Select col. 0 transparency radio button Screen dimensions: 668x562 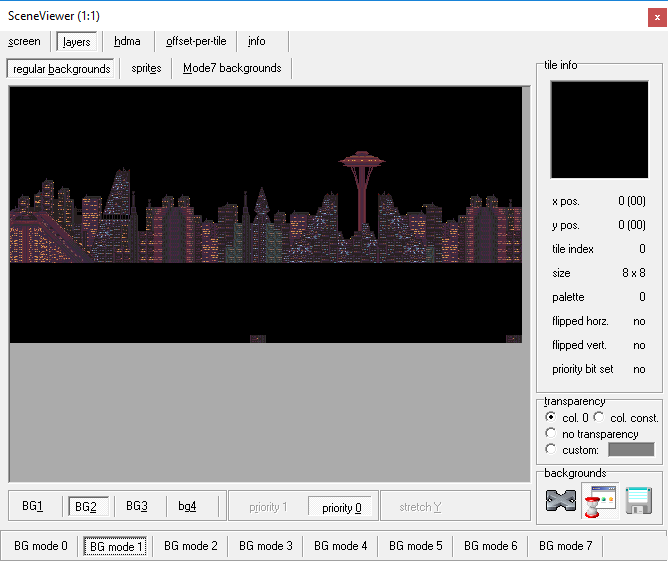[550, 417]
